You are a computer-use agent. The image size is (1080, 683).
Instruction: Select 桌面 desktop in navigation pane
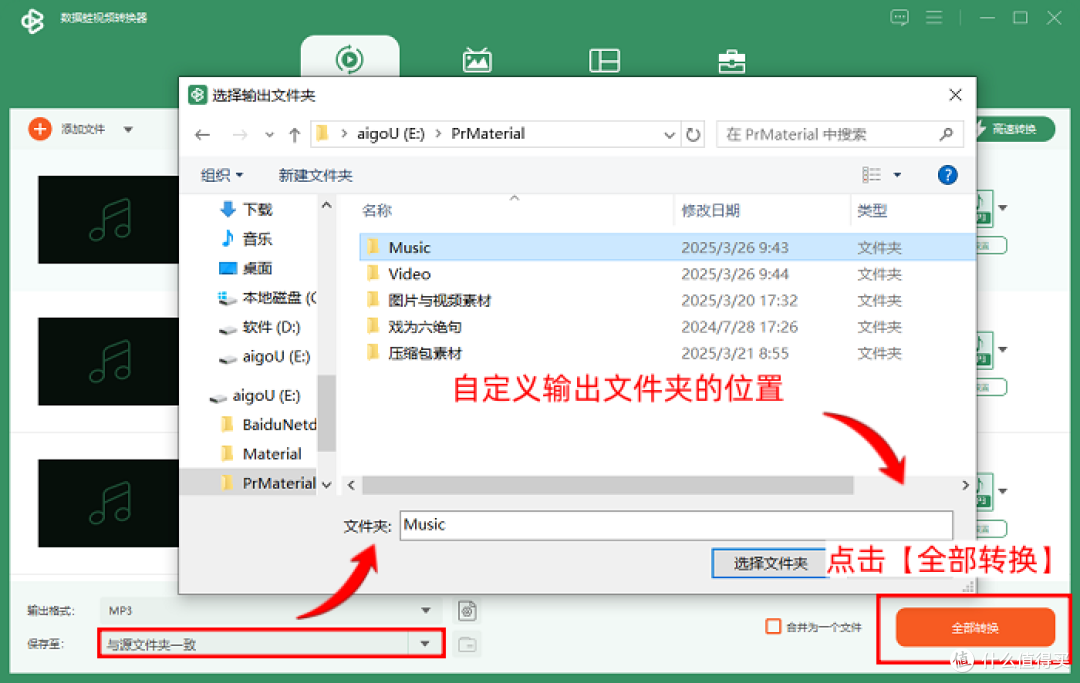[257, 268]
